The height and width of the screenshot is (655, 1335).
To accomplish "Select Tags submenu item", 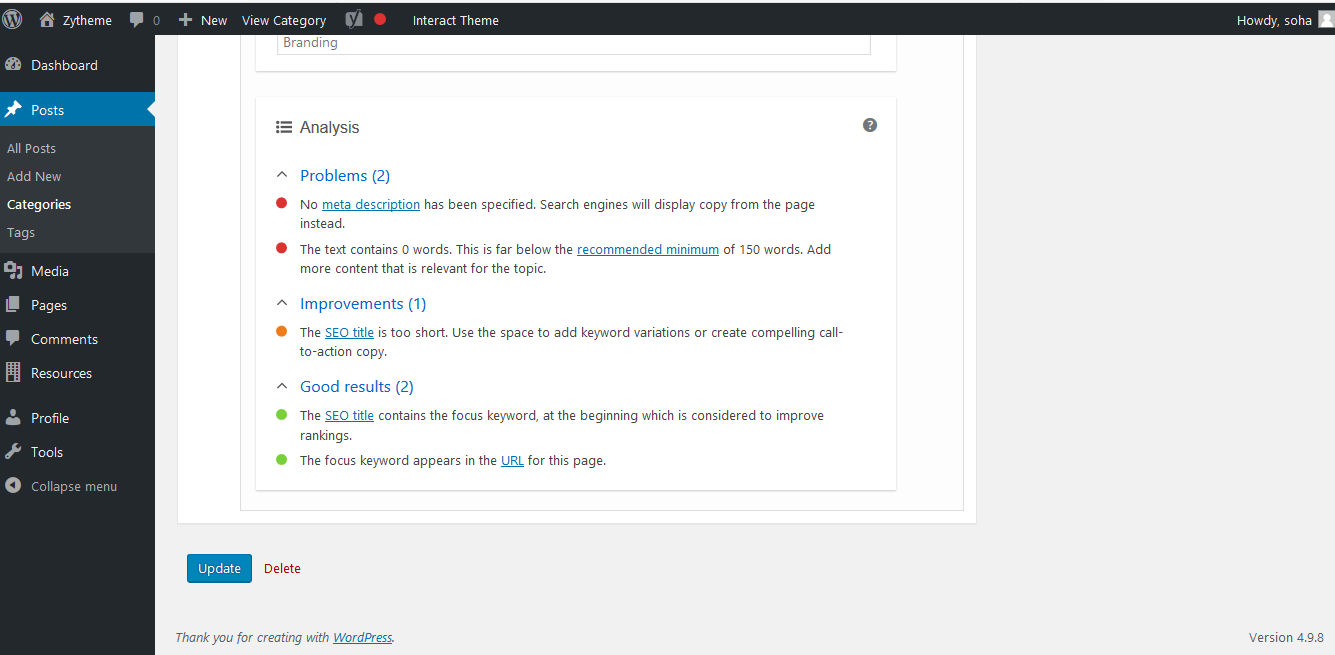I will [x=21, y=232].
